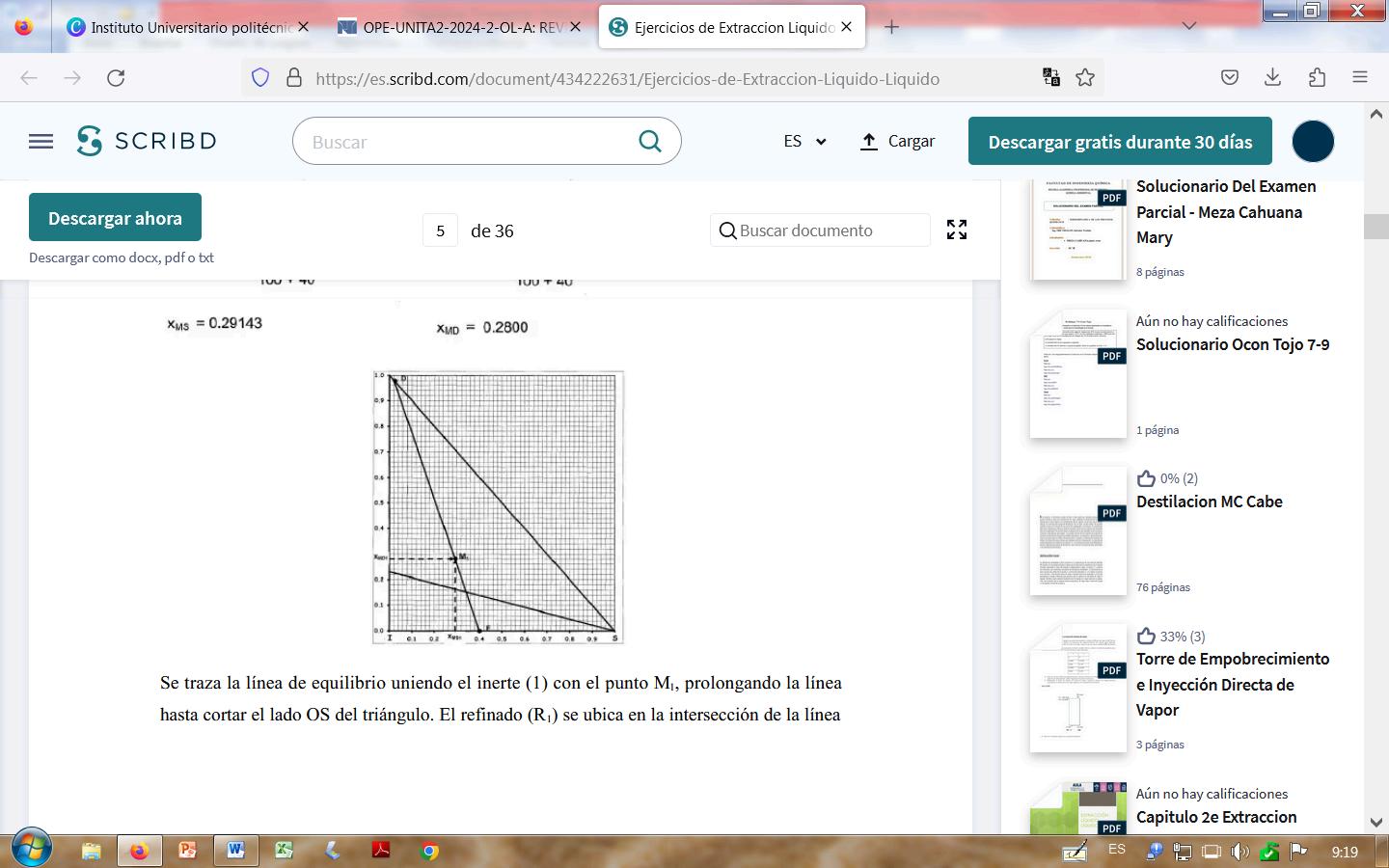Screen dimensions: 1389x868
Task: Click the Cargar upload button
Action: click(897, 141)
